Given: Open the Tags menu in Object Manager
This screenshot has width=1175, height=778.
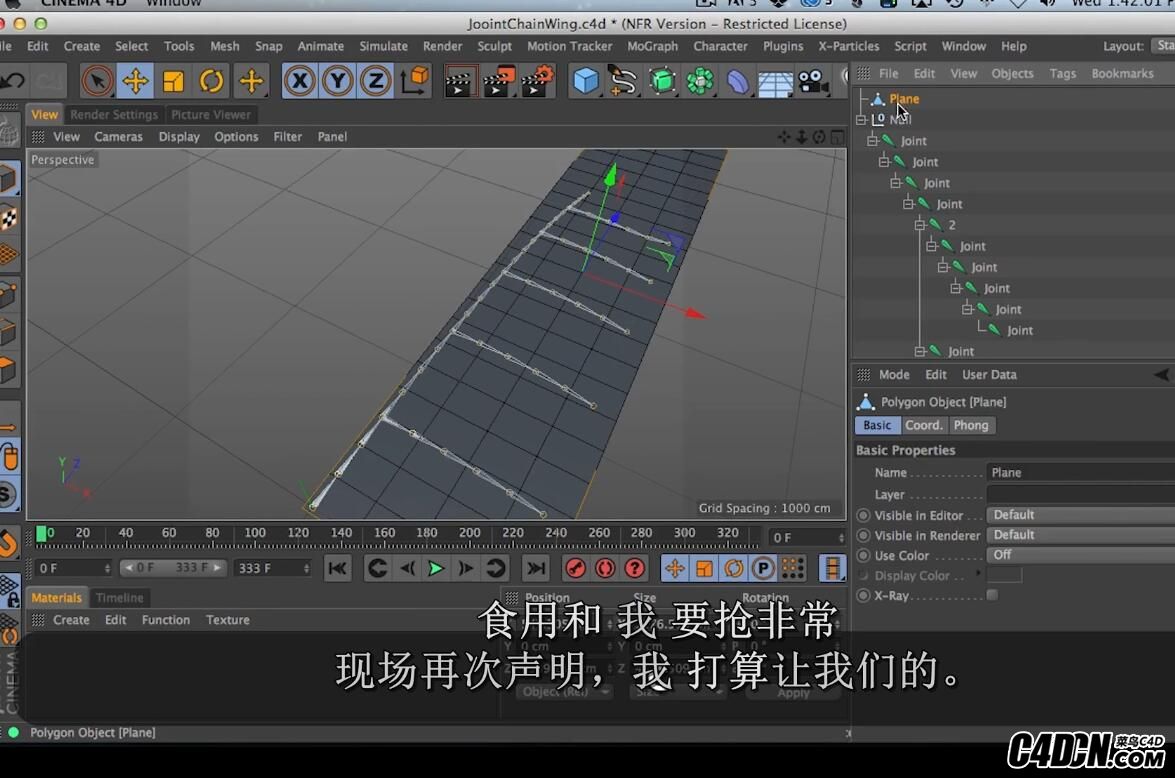Looking at the screenshot, I should 1062,73.
